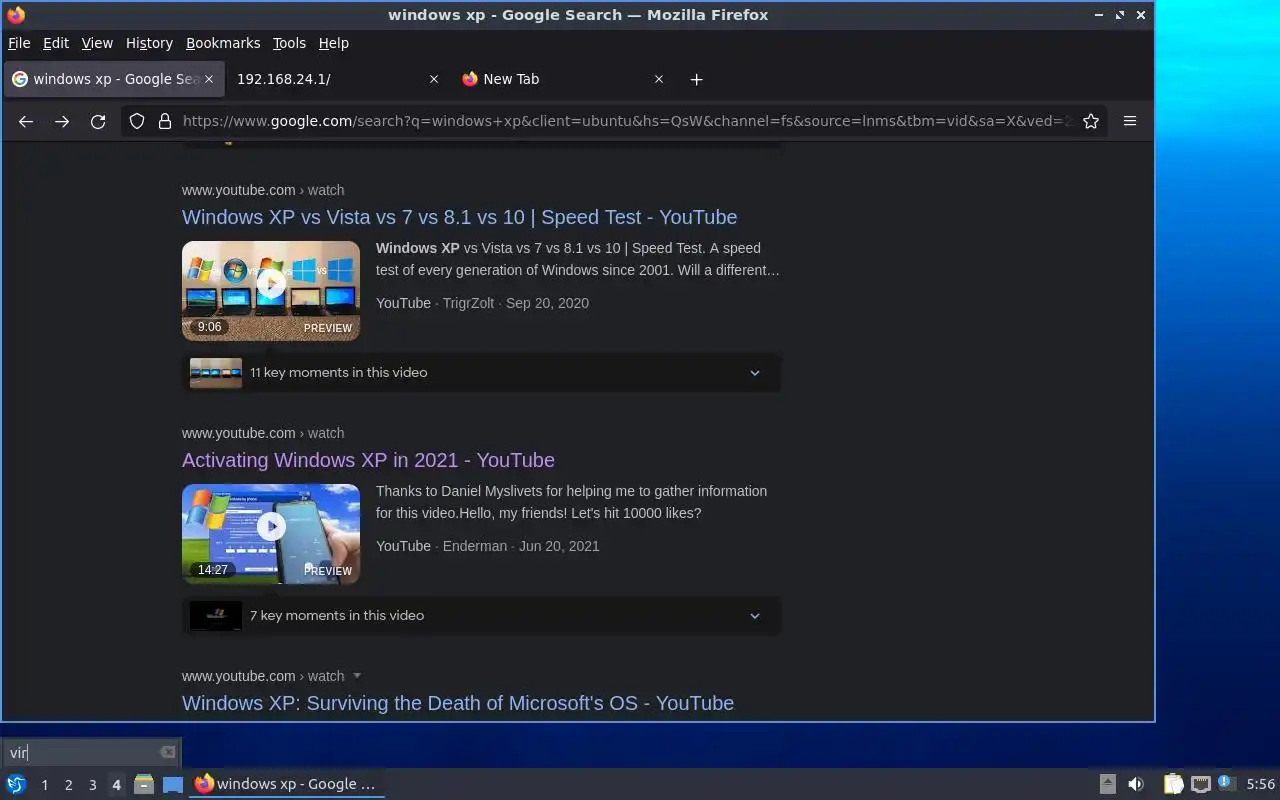Close the New Tab tab
This screenshot has height=800, width=1280.
(658, 79)
